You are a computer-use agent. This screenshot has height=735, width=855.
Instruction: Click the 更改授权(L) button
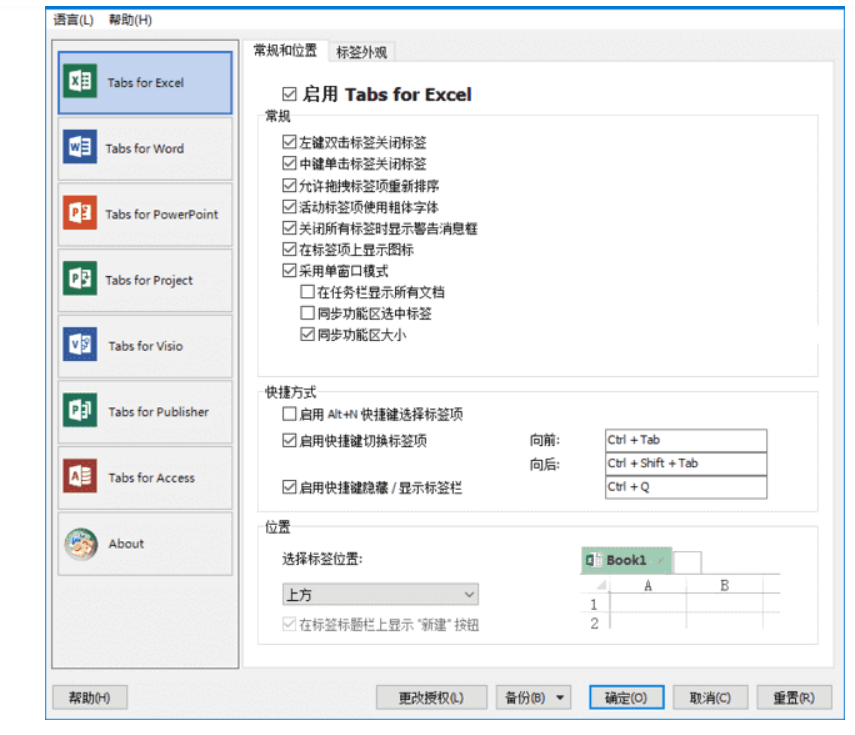(x=431, y=697)
